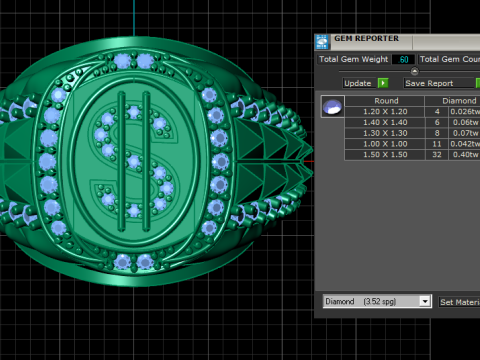This screenshot has width=480, height=360.
Task: Click the Total Gem Weight value field
Action: [403, 59]
